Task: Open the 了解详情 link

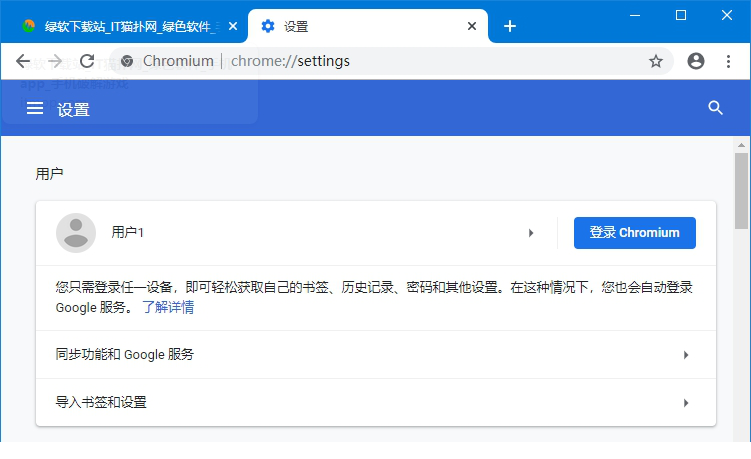Action: pyautogui.click(x=168, y=307)
